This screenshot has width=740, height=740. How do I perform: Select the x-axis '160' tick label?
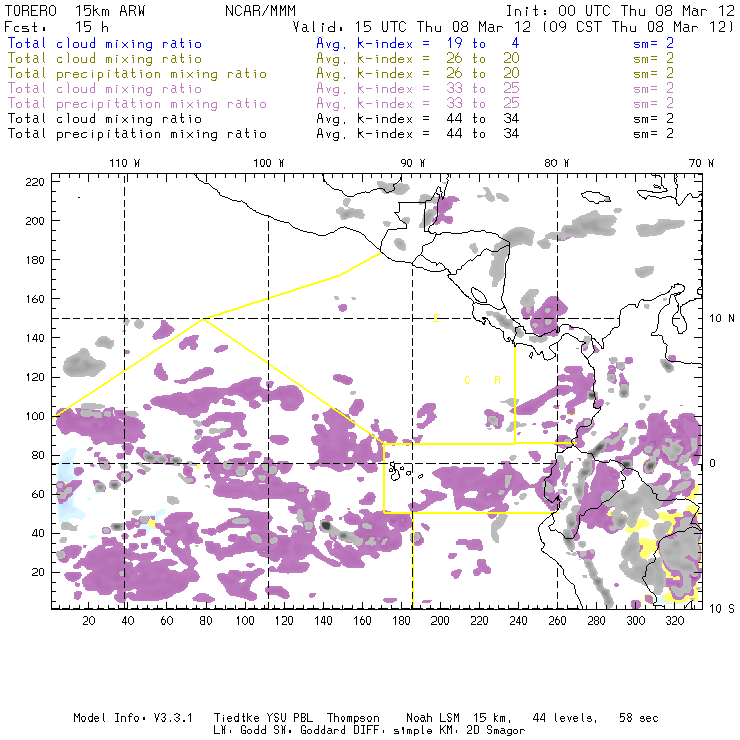[362, 621]
